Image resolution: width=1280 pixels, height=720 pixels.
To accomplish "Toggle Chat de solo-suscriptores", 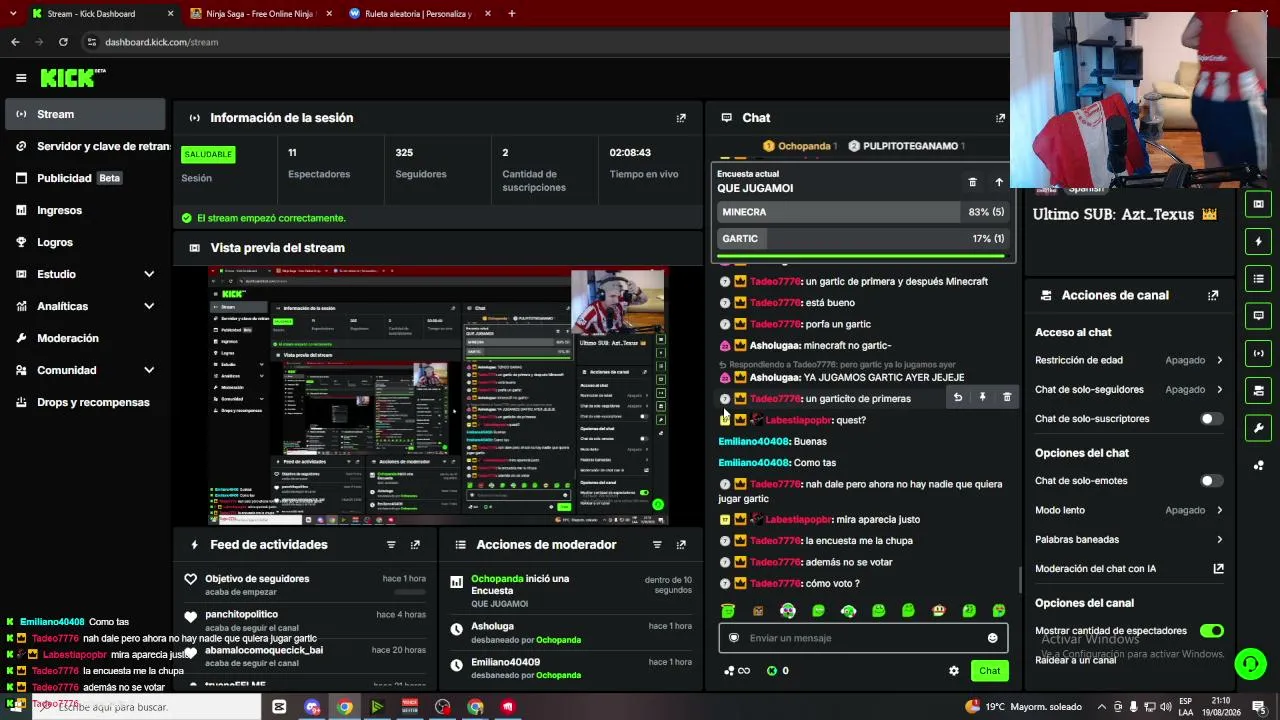I will (1211, 419).
